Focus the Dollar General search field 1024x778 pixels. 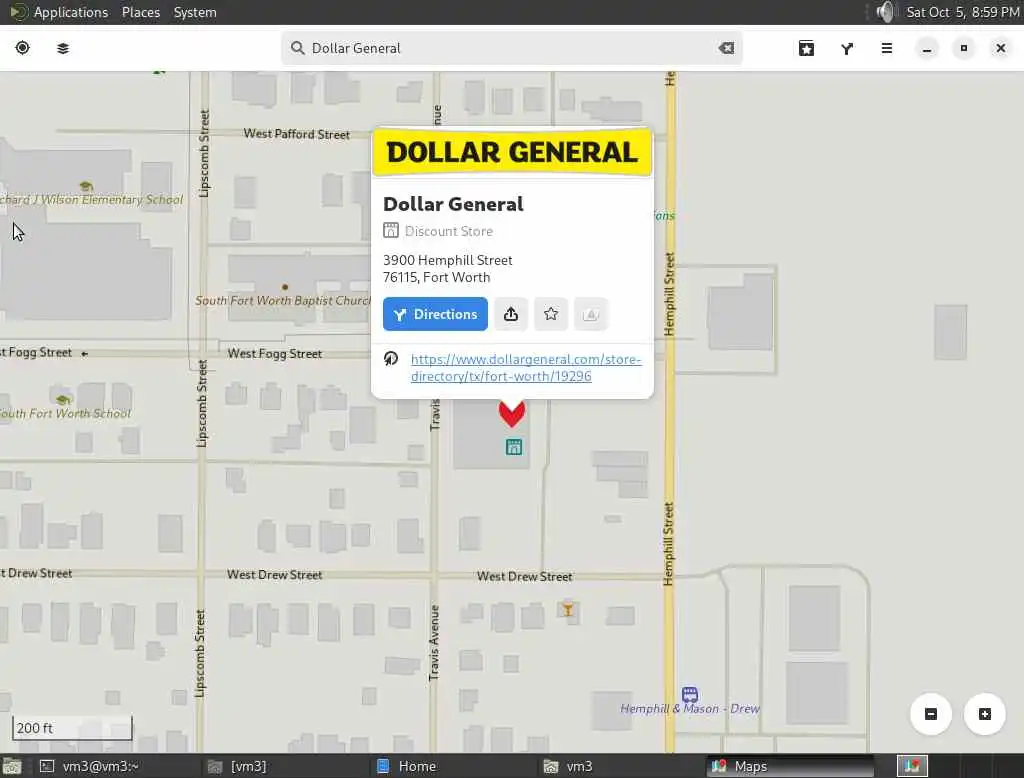(x=511, y=48)
